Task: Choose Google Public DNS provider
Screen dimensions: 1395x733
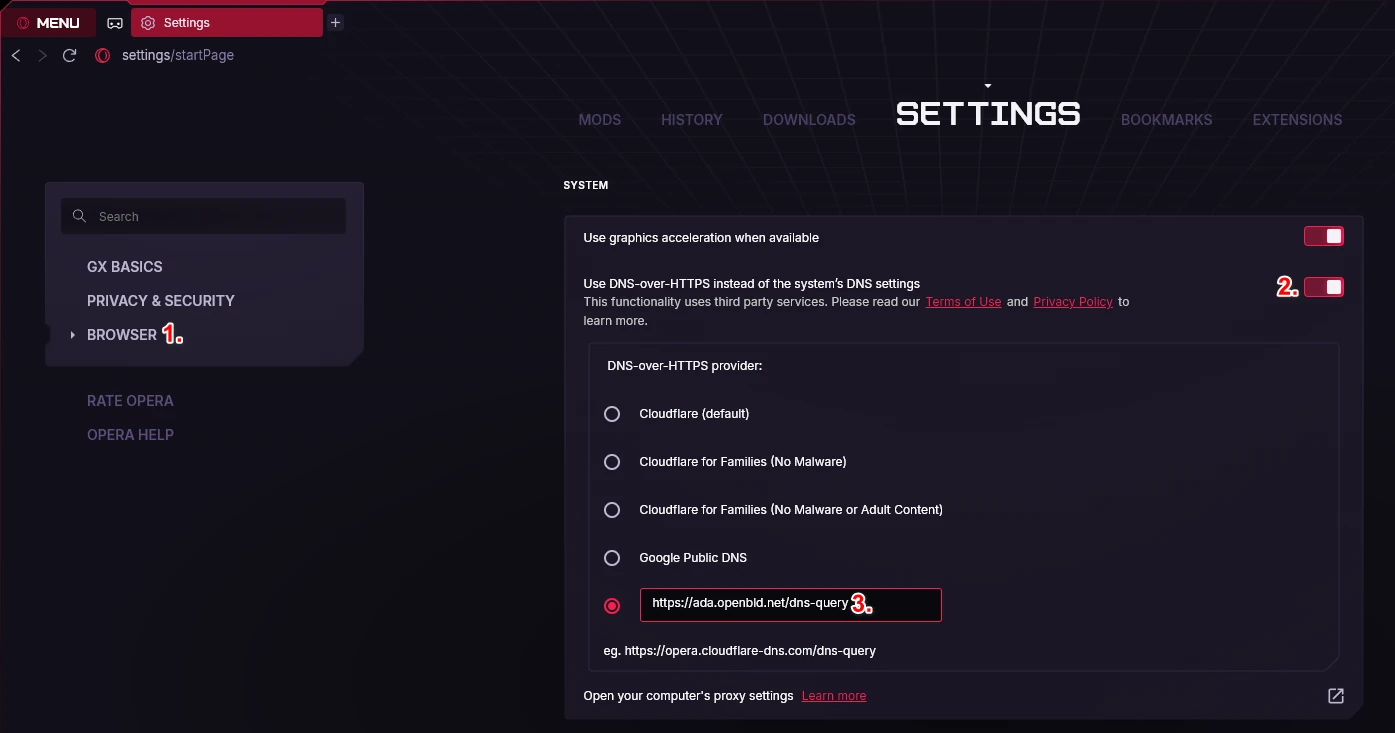Action: 612,558
